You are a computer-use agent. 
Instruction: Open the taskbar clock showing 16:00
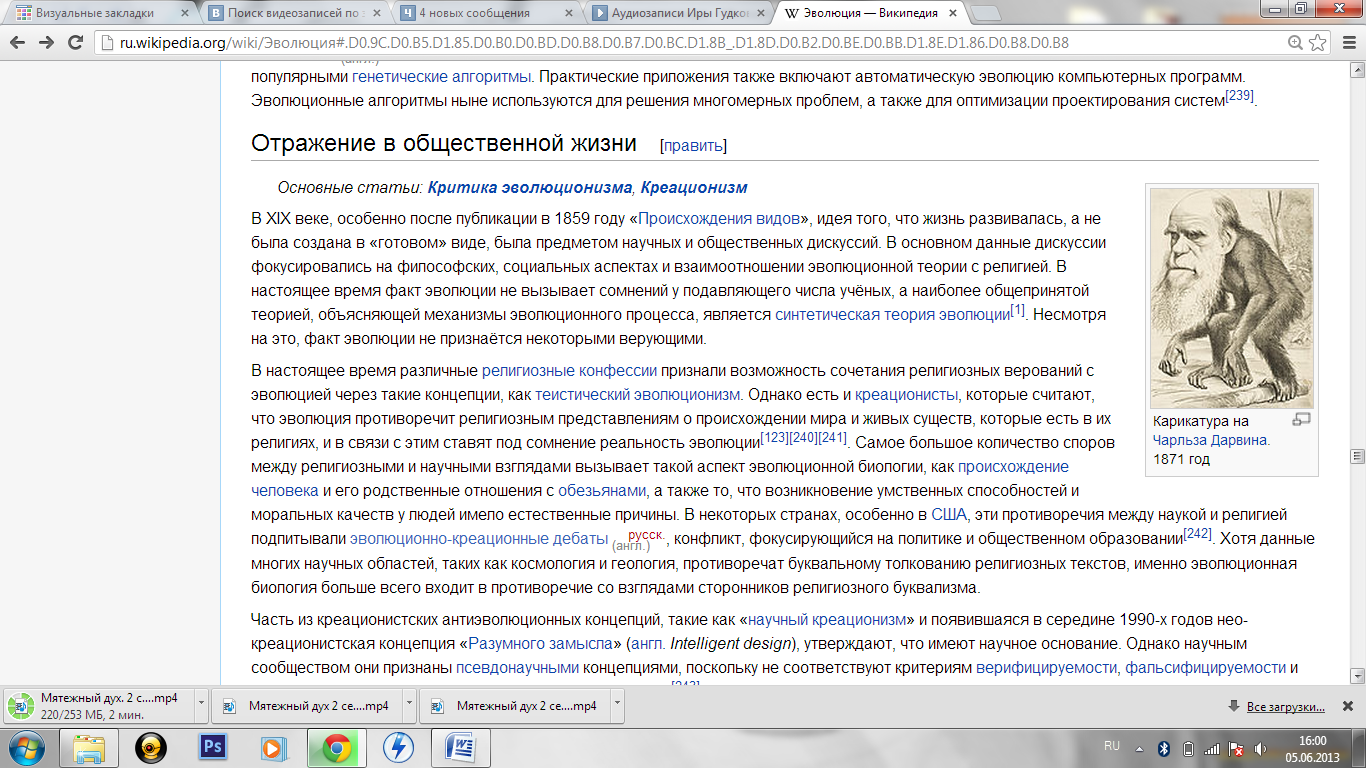click(x=1312, y=748)
